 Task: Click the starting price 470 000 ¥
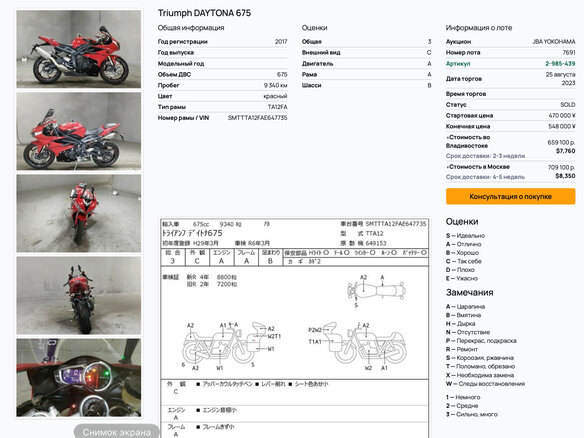coord(562,115)
